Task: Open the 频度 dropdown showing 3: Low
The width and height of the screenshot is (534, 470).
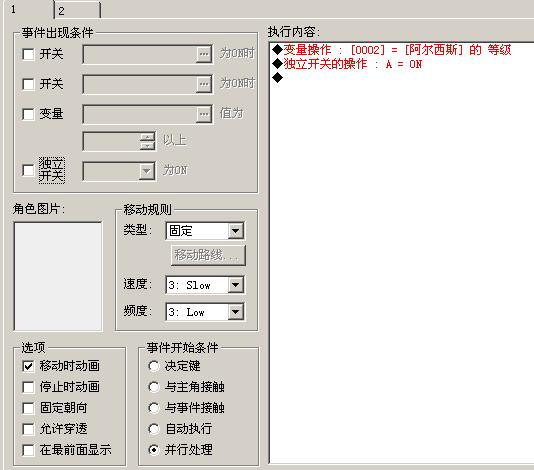Action: click(235, 312)
